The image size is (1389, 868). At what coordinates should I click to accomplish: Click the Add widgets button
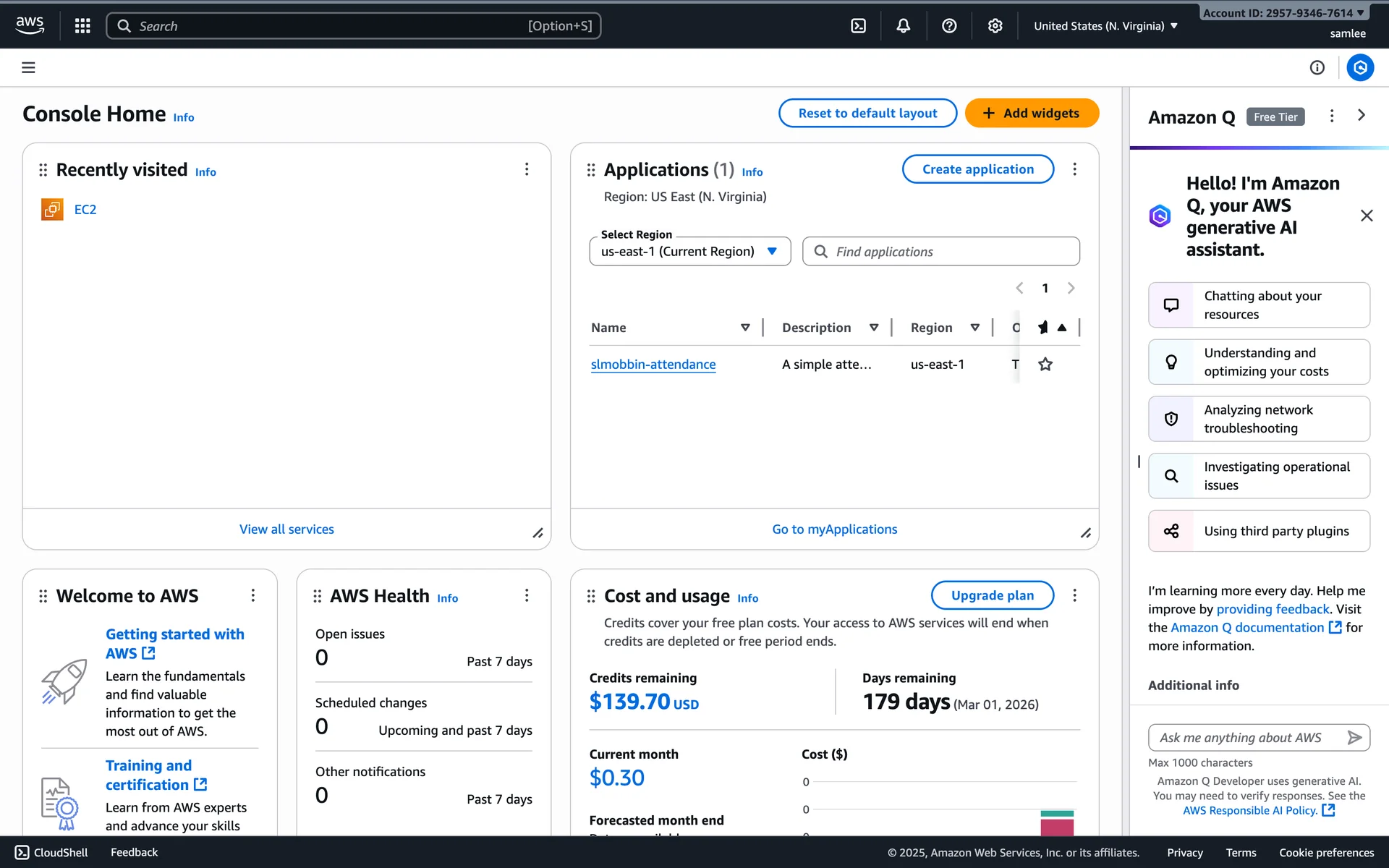tap(1032, 113)
